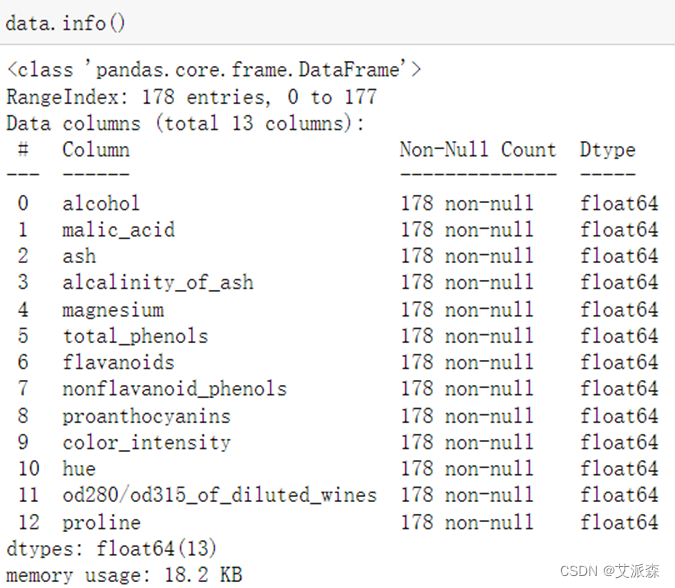Click the 'color_intensity' column name
Image resolution: width=675 pixels, height=588 pixels.
(x=146, y=442)
